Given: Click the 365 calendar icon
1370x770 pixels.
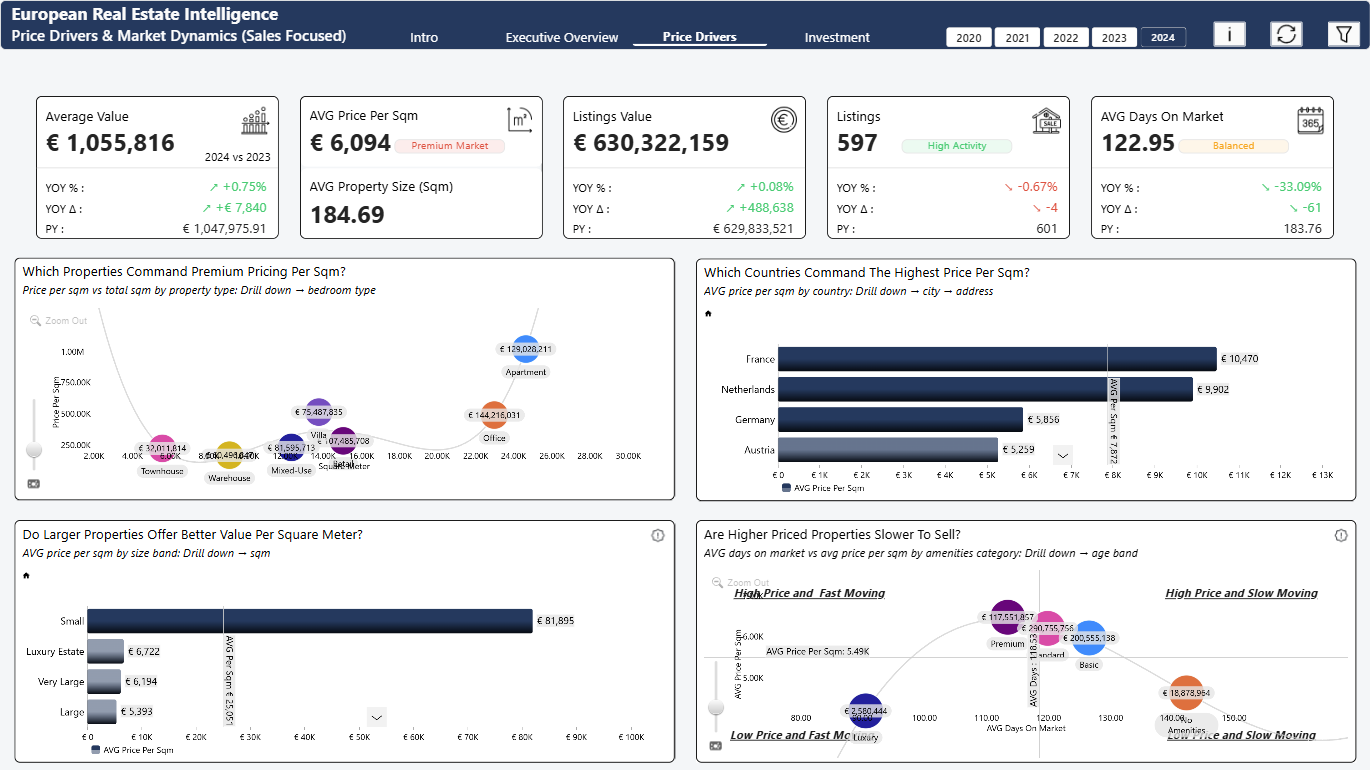Looking at the screenshot, I should pyautogui.click(x=1310, y=121).
